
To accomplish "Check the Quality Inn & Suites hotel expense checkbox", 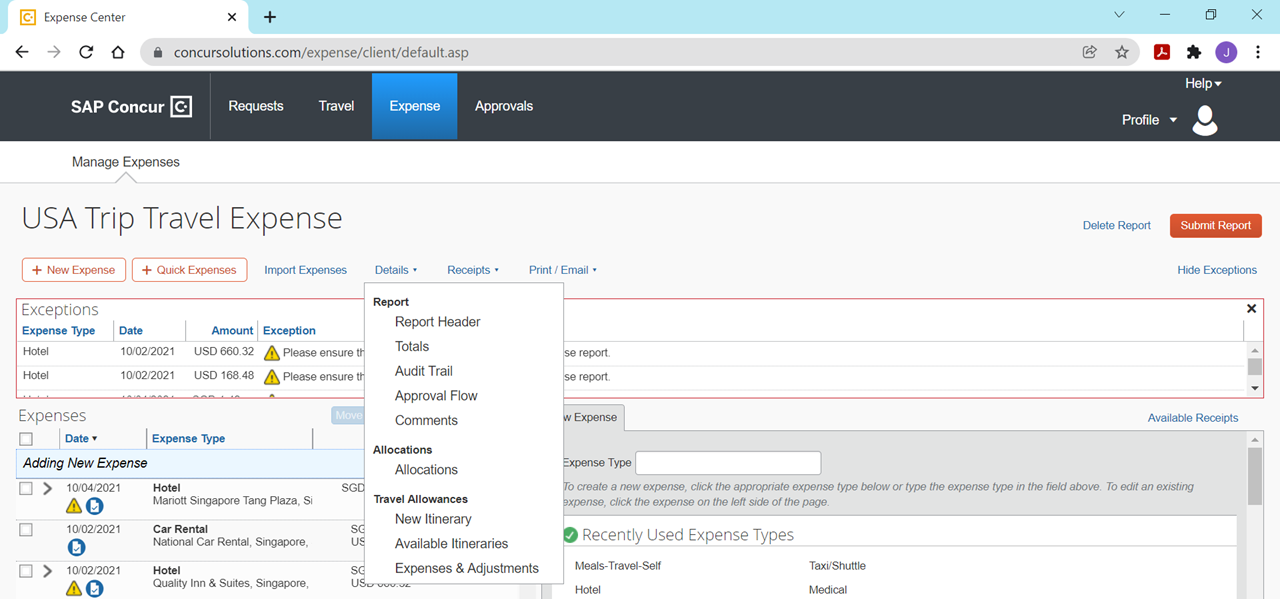I will point(26,571).
